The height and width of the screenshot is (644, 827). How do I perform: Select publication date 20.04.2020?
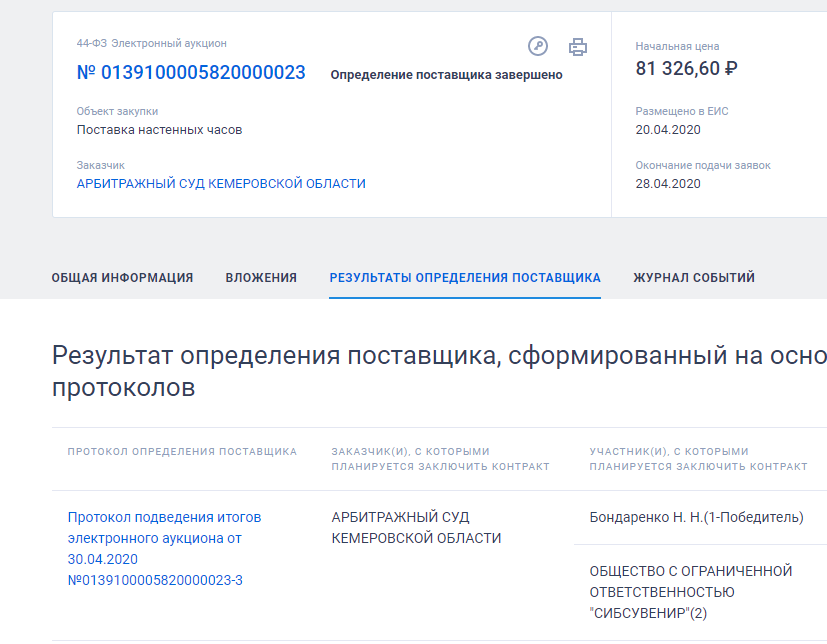pyautogui.click(x=668, y=130)
